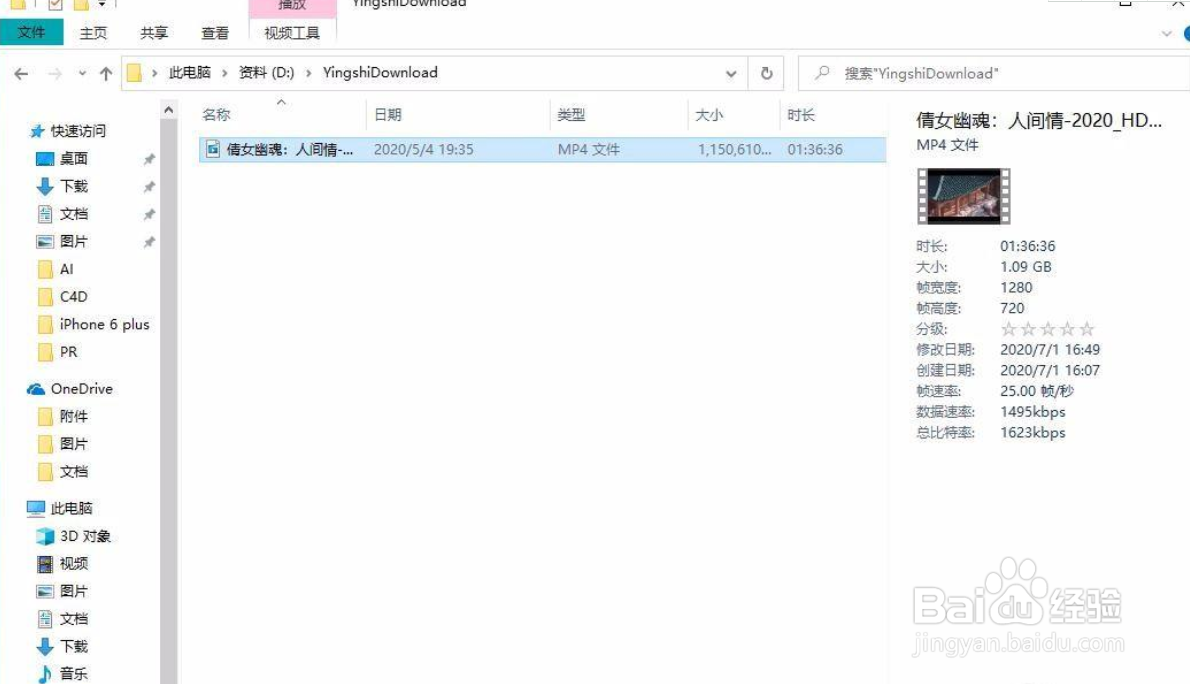Open recent locations dropdown arrow

82,74
